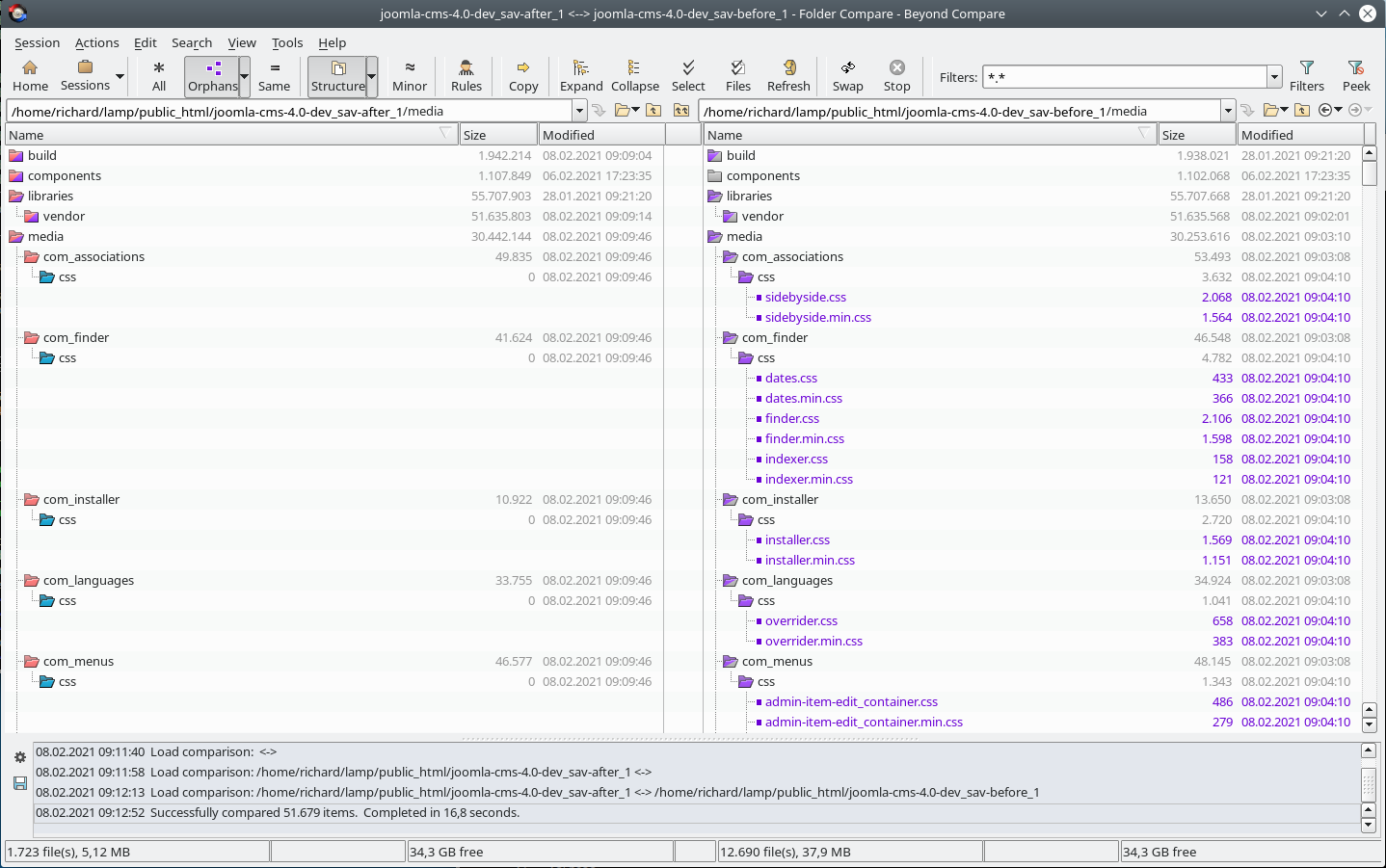Click the left pane up-one-level folder icon
The image size is (1386, 868).
pyautogui.click(x=653, y=110)
